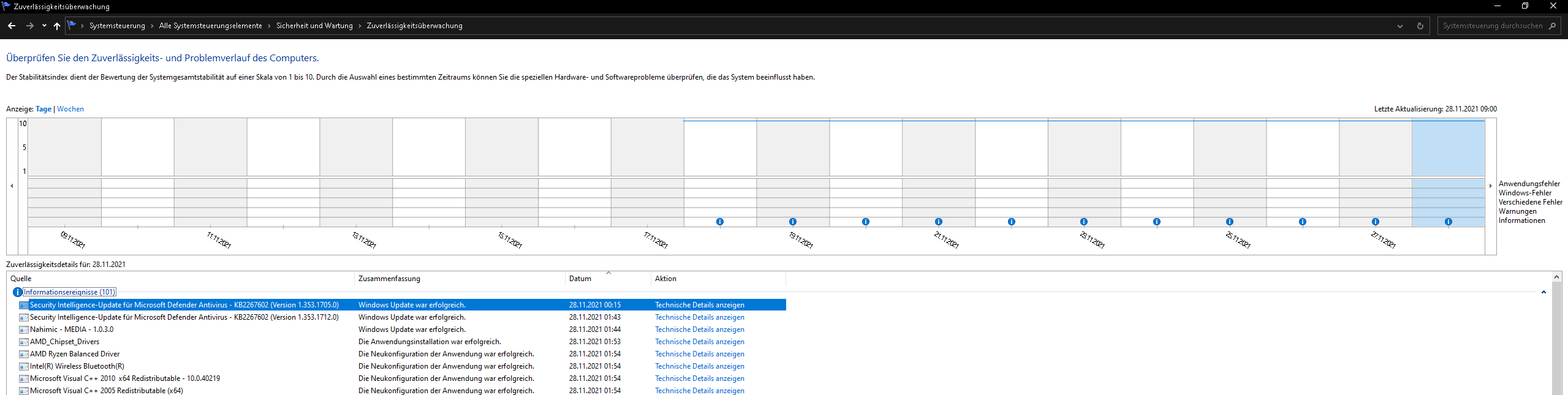Click the flag icon in the address bar
This screenshot has height=395, width=1568.
(72, 25)
